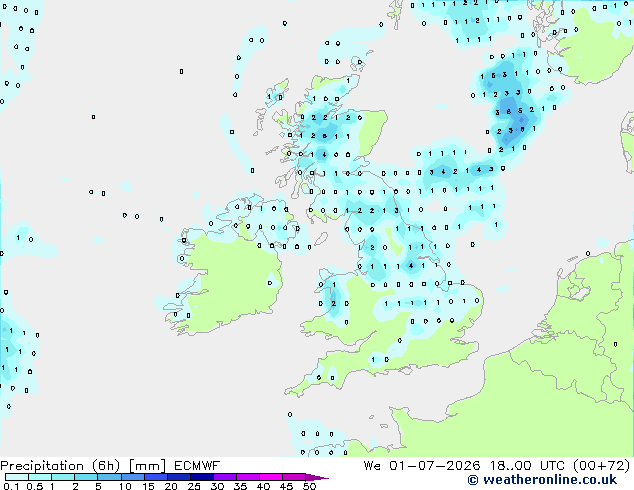Click the 'We 01-07-2026 18..00 UTC' timestamp
The width and height of the screenshot is (634, 490).
tap(465, 466)
